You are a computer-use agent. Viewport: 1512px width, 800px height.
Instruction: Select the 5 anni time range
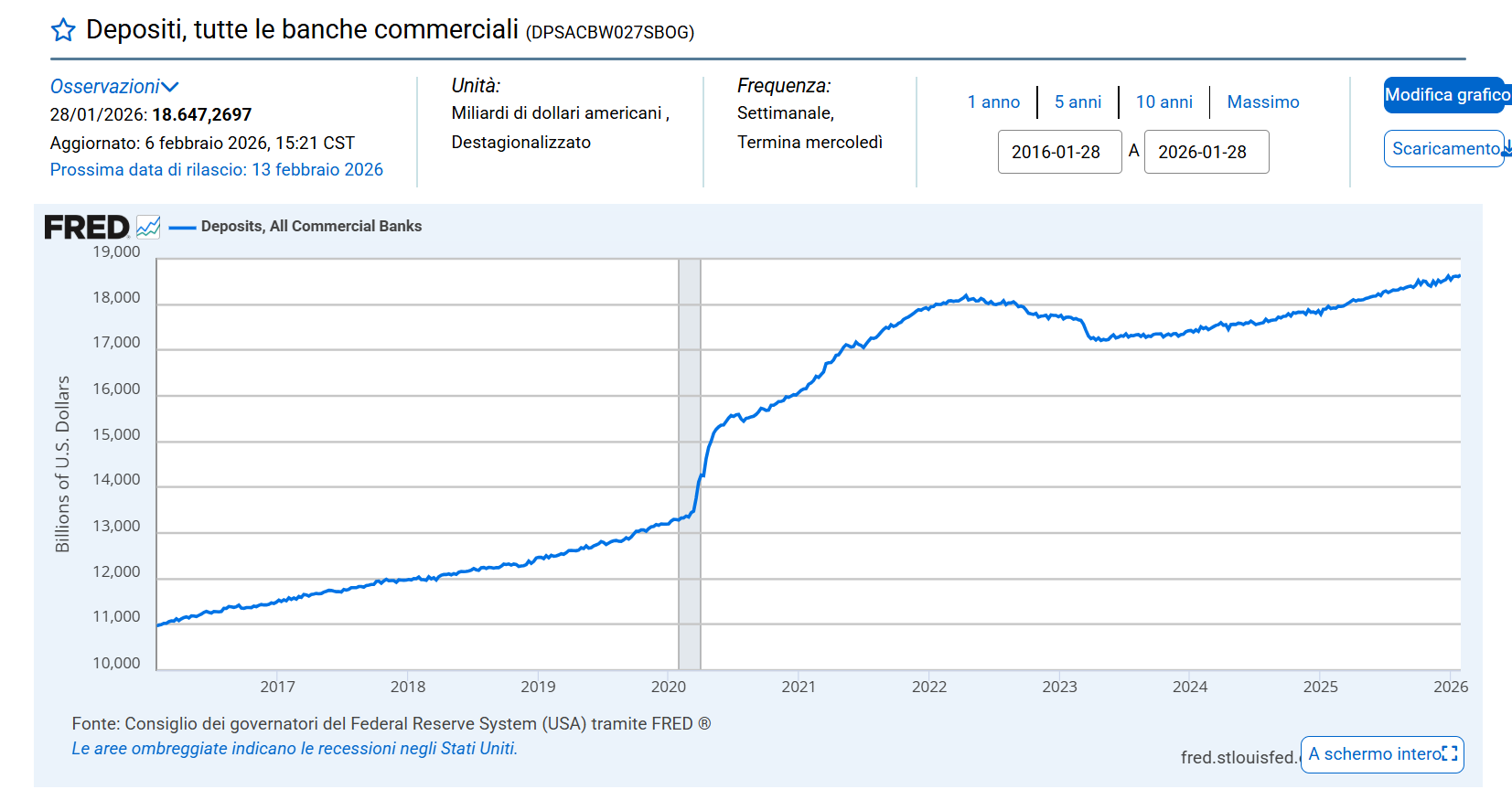pos(1078,101)
